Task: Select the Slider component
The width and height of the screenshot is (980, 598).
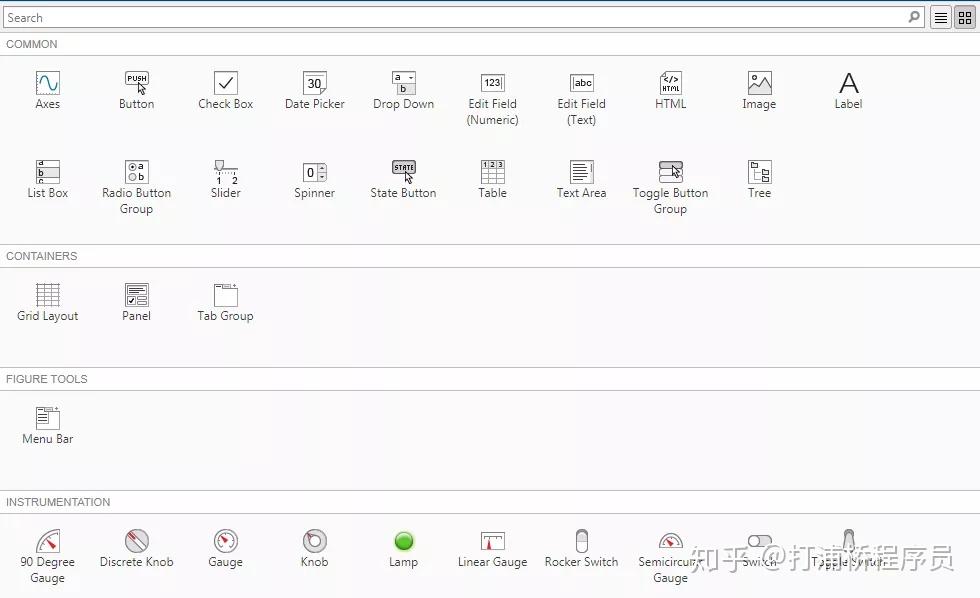Action: 226,179
